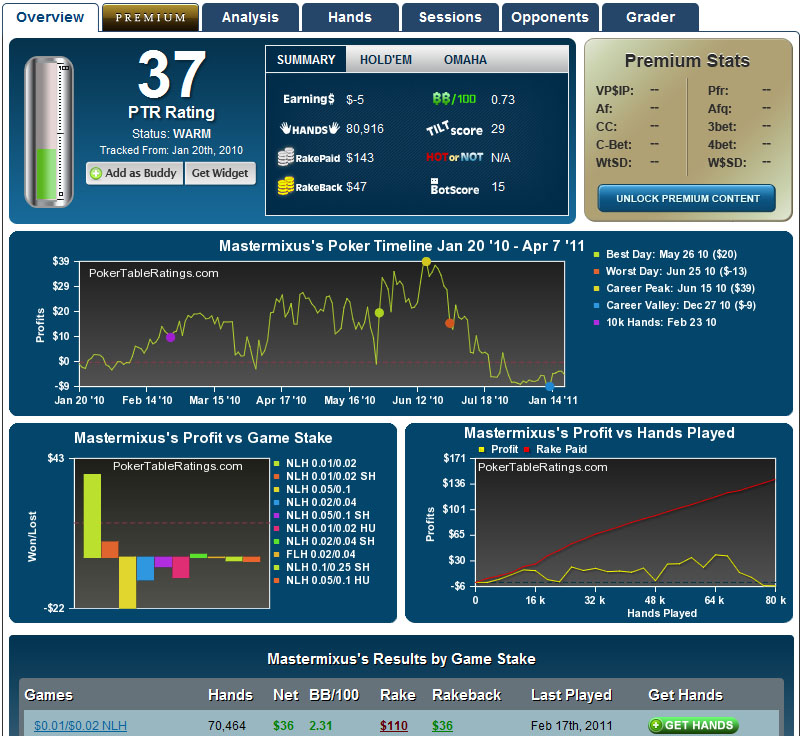Open the $0.01/$0.02 NLH game link
This screenshot has width=803, height=736.
click(80, 726)
